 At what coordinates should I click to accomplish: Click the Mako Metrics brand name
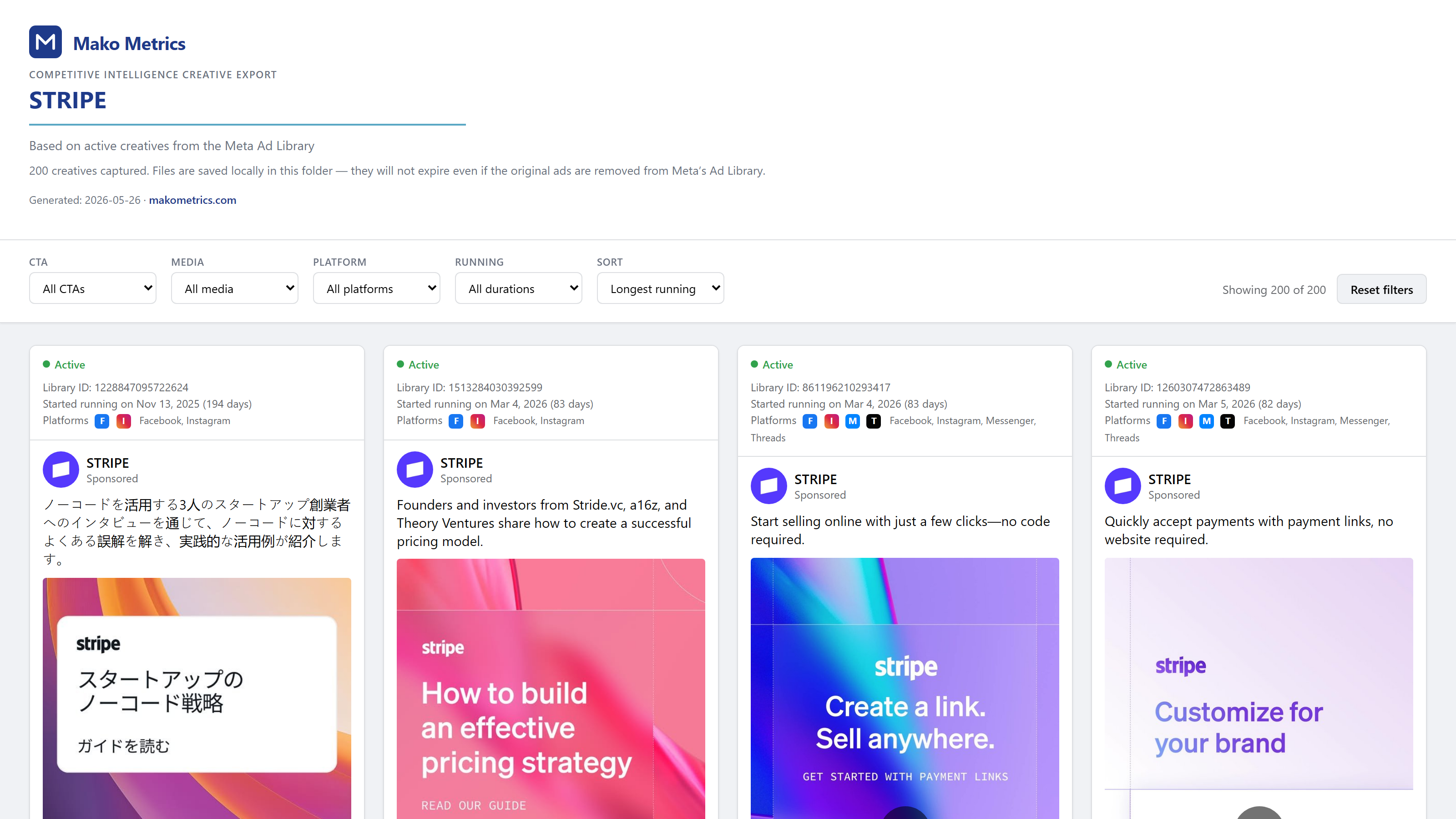click(x=129, y=44)
